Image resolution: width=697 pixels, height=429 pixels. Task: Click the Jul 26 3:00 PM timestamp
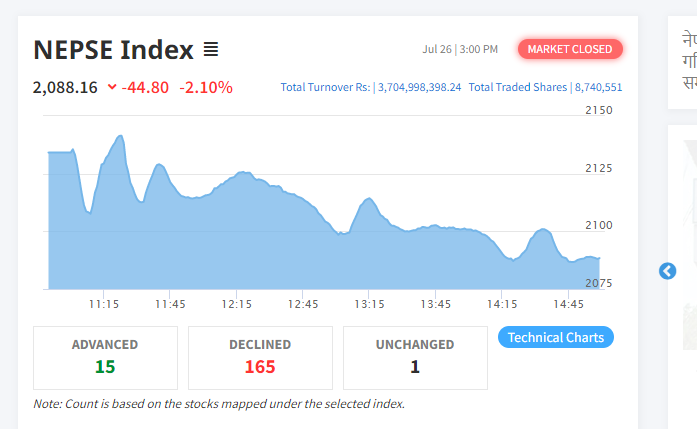[x=460, y=49]
